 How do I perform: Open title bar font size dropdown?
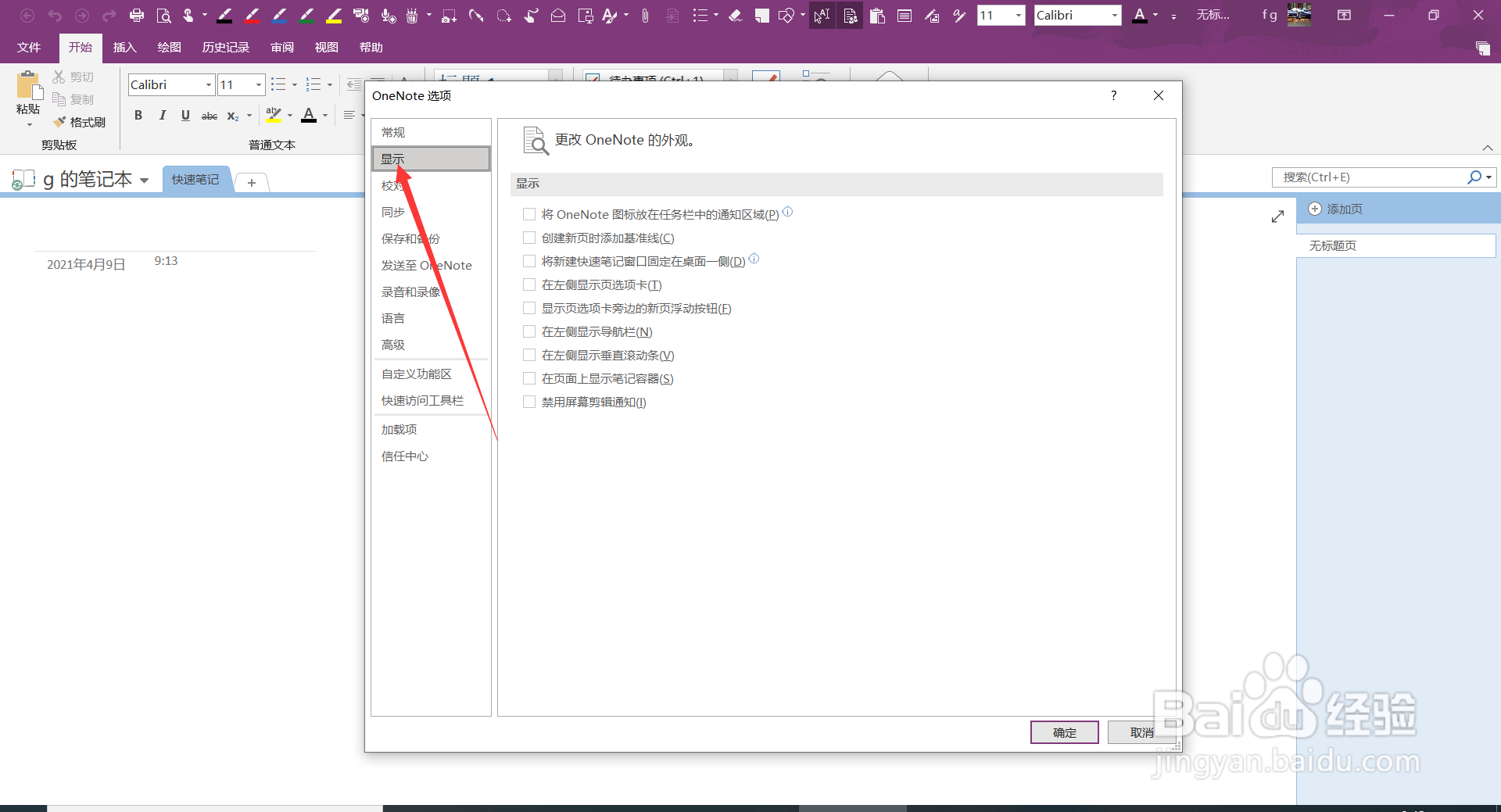[x=1018, y=15]
